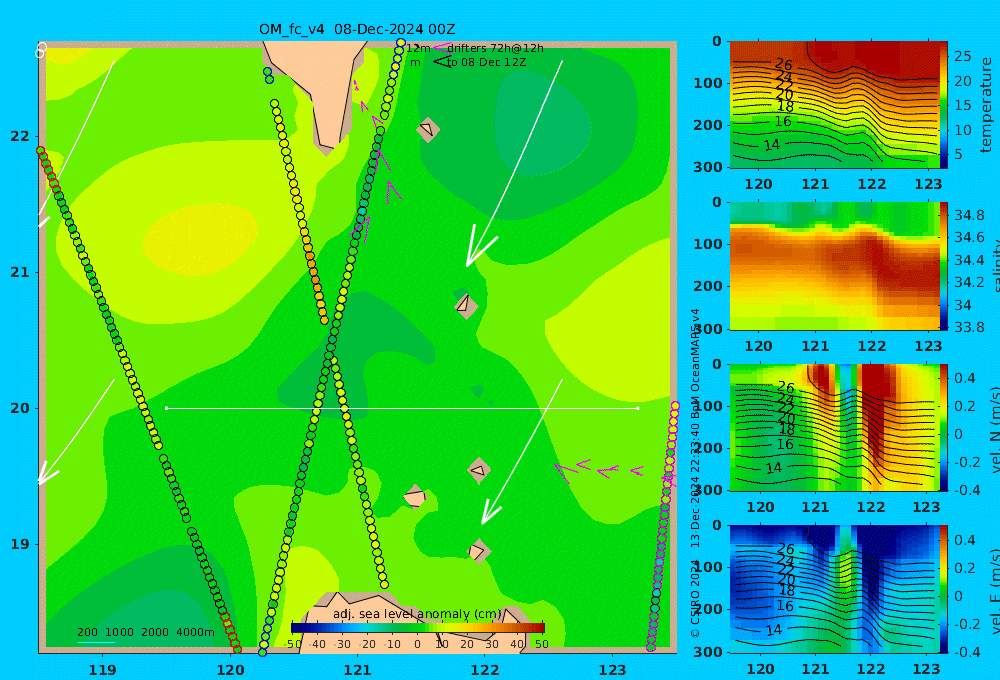Select the 'vel. E (m/s)' axis label
1000x680 pixels.
tap(994, 590)
